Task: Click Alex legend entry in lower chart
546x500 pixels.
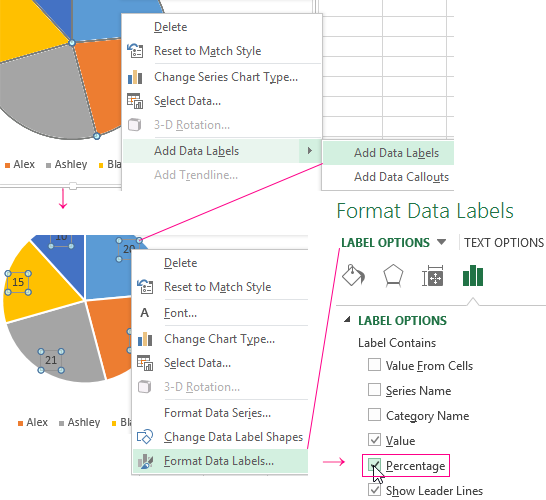Action: pyautogui.click(x=33, y=422)
